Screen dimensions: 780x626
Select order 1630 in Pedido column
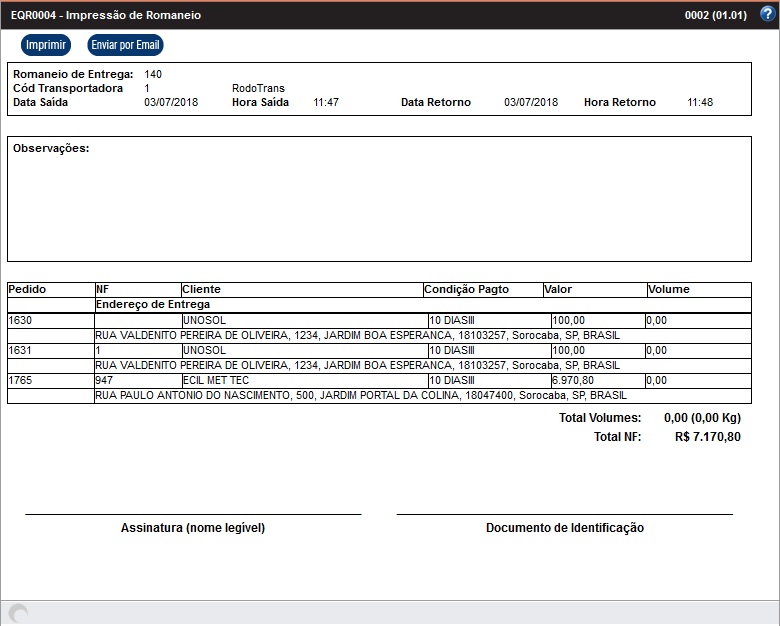coord(20,321)
